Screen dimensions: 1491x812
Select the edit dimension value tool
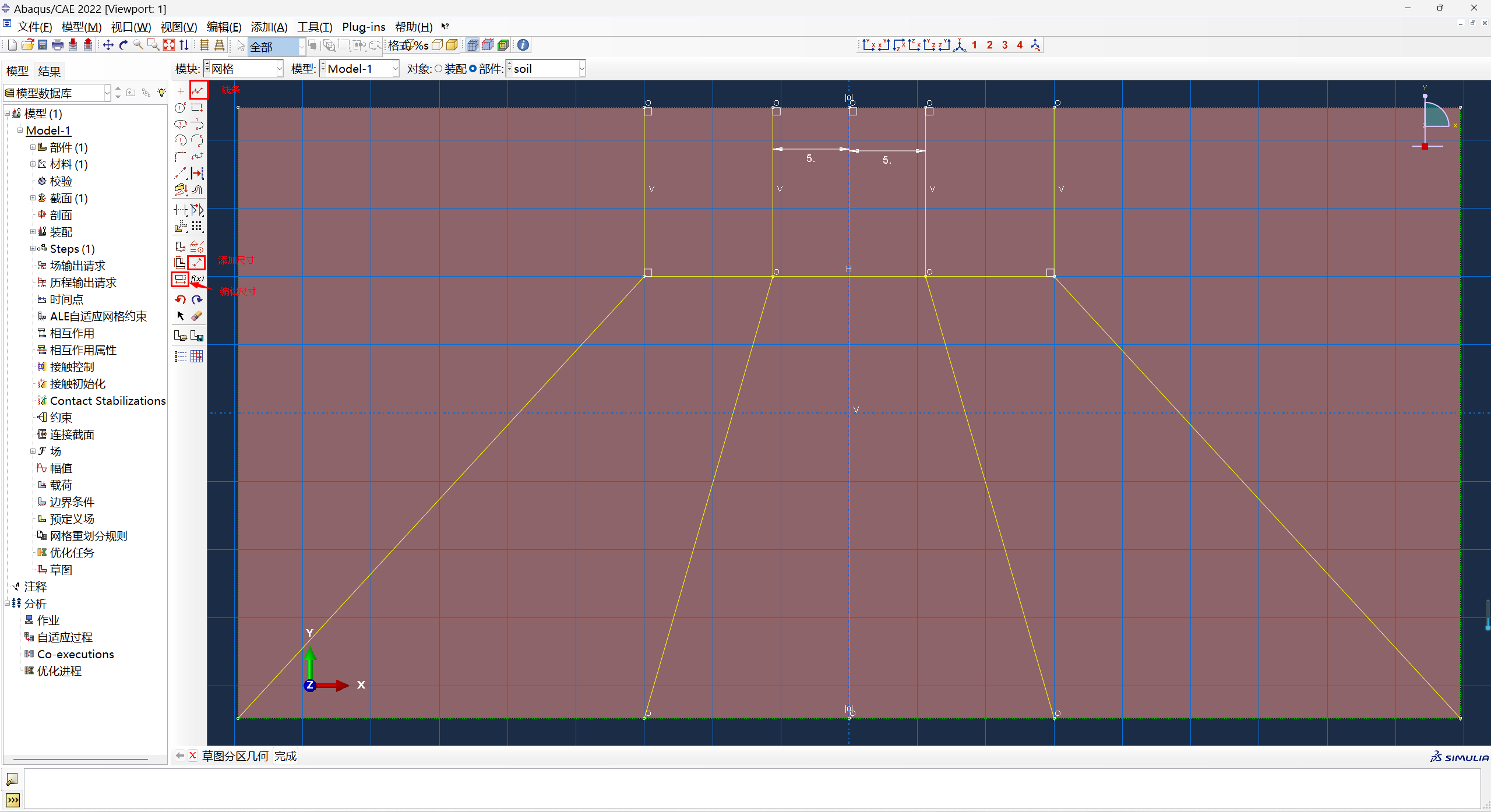(x=180, y=279)
